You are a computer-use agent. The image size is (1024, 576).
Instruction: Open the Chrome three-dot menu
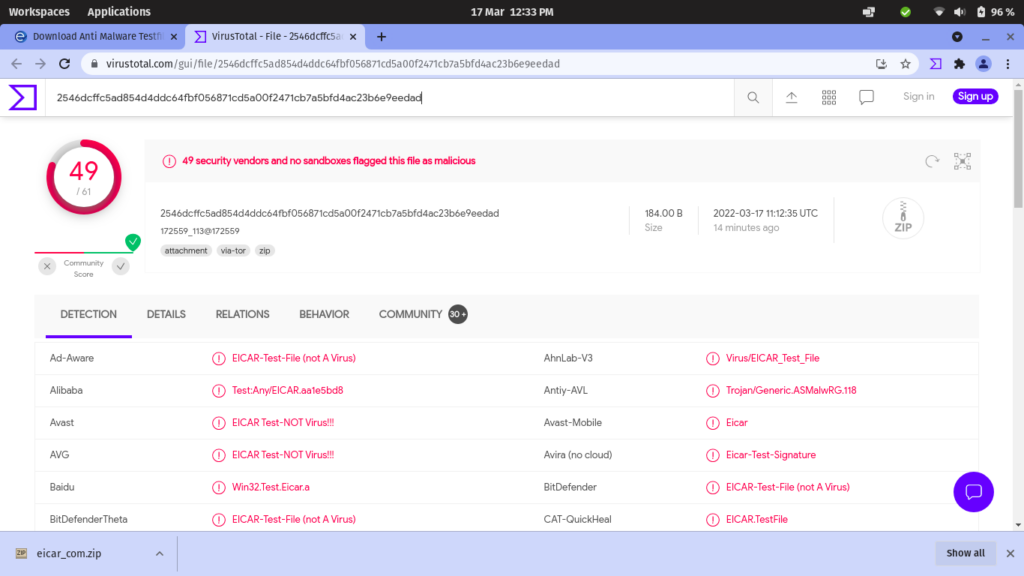1008,64
